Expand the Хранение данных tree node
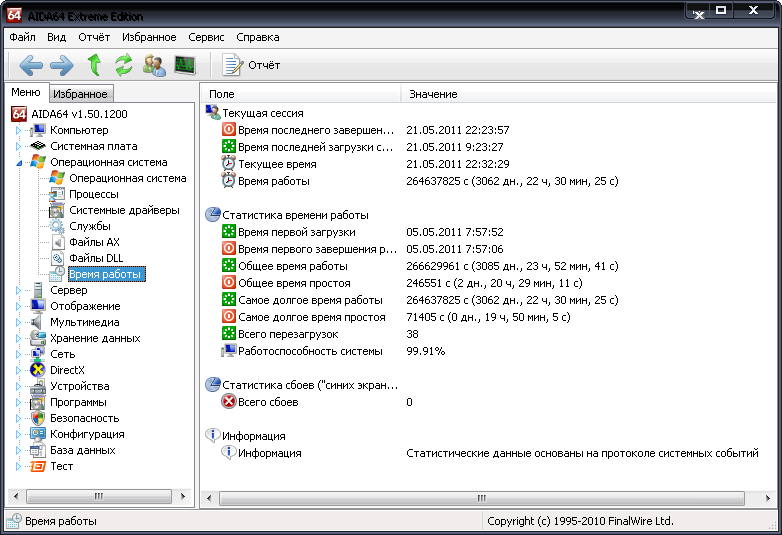The width and height of the screenshot is (782, 535). pyautogui.click(x=18, y=338)
